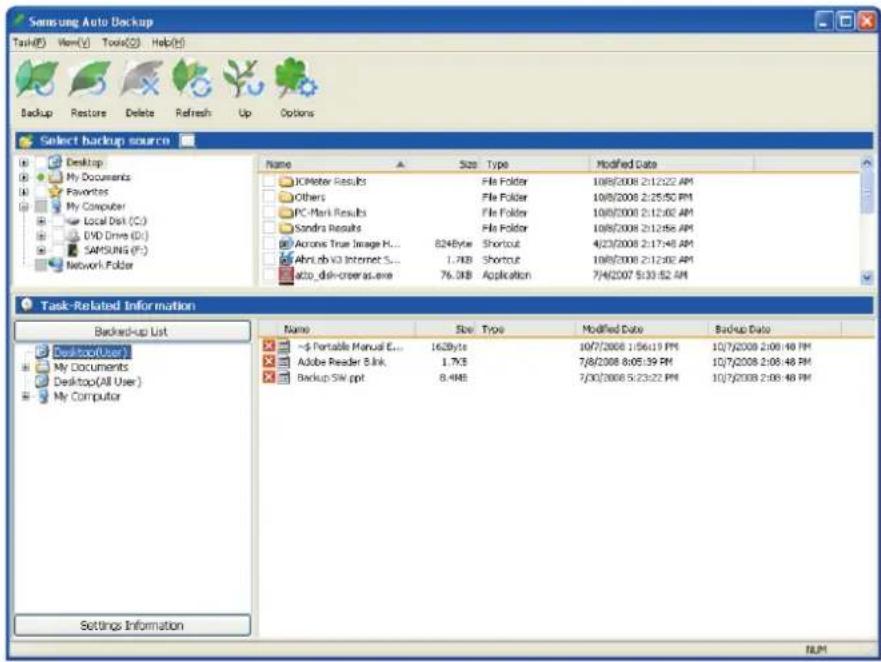
Task: Open the Task menu
Action: pos(29,43)
